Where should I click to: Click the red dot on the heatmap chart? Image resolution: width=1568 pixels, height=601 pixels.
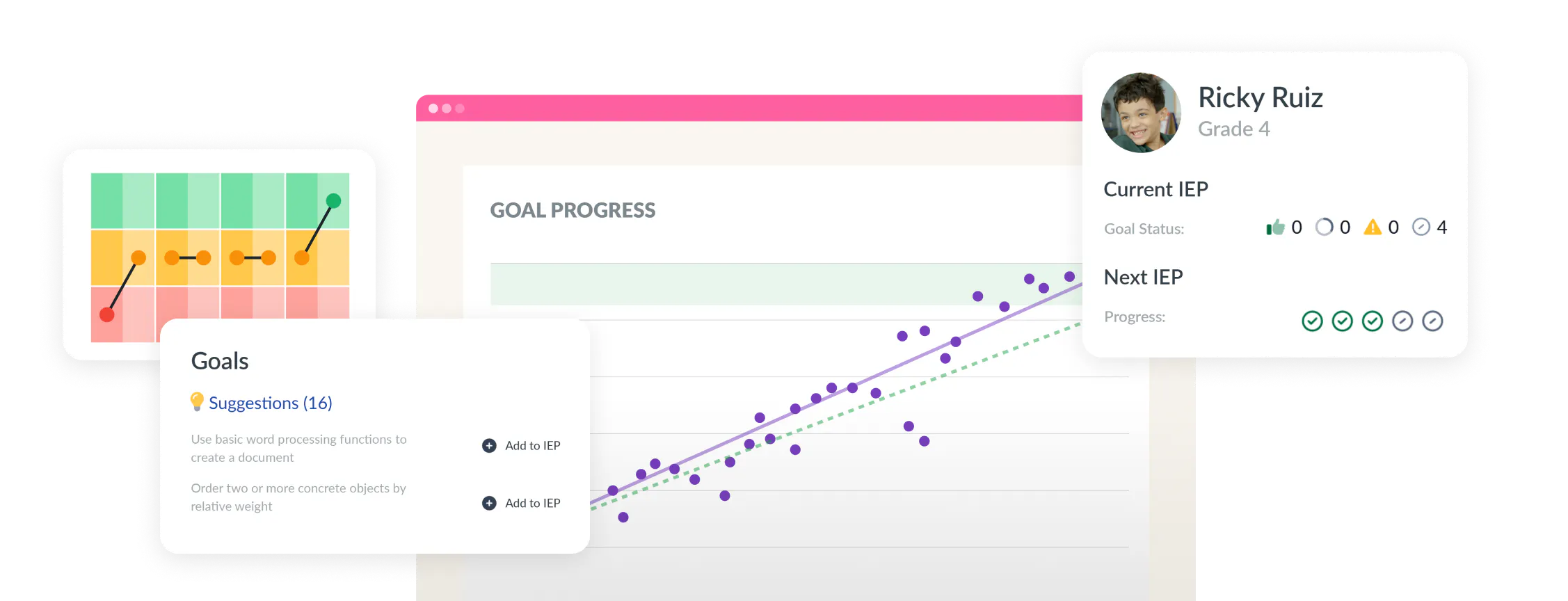(107, 314)
